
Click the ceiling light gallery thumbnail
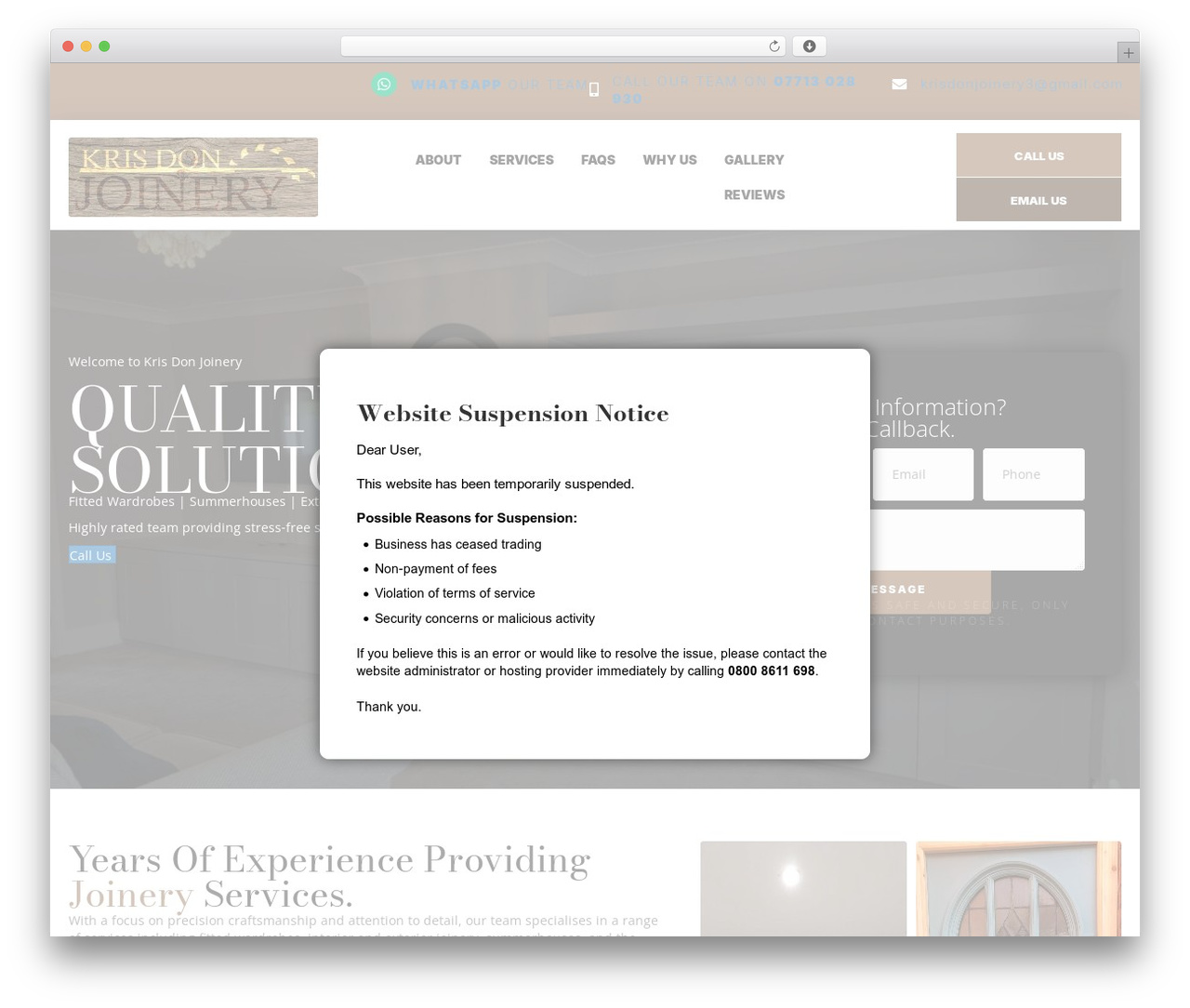[803, 889]
